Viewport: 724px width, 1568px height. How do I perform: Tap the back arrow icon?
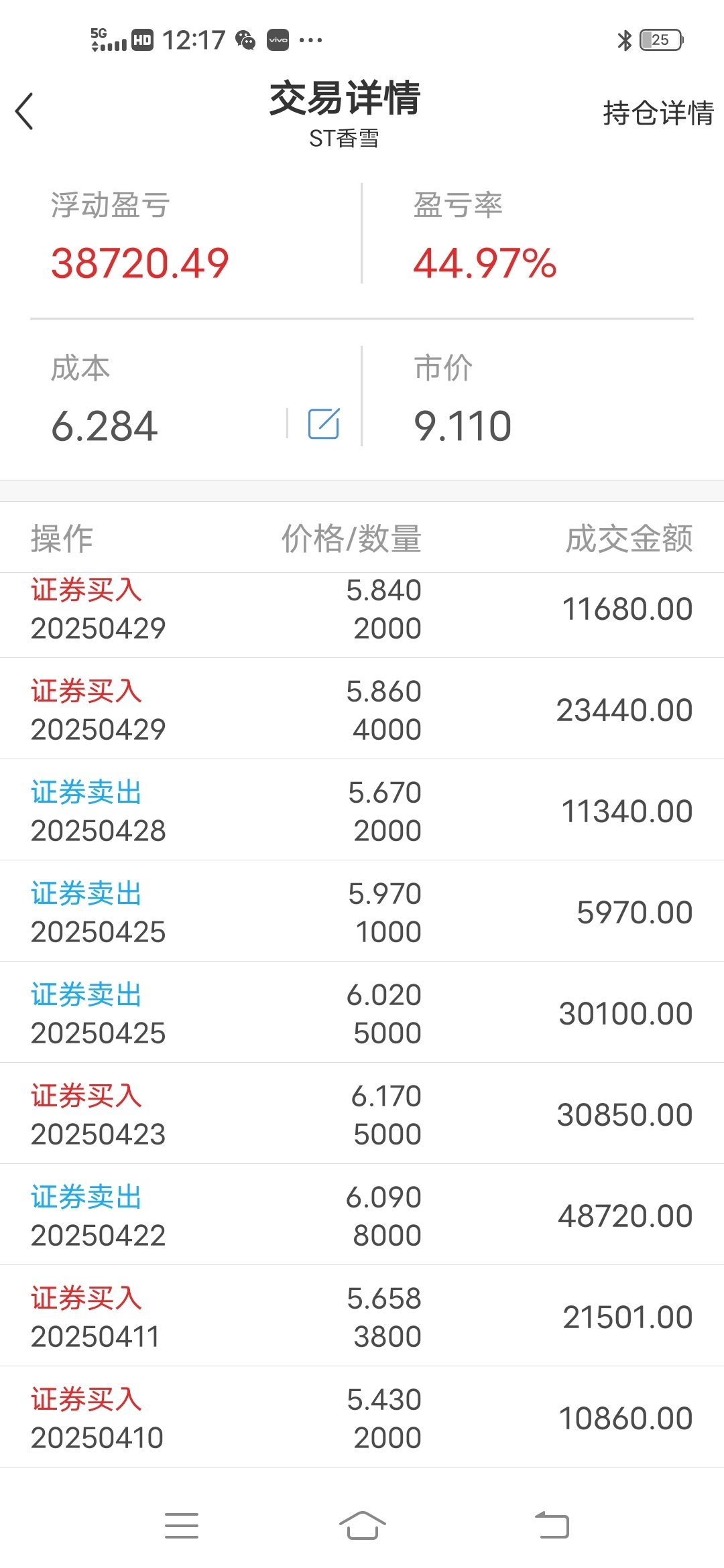[x=25, y=111]
